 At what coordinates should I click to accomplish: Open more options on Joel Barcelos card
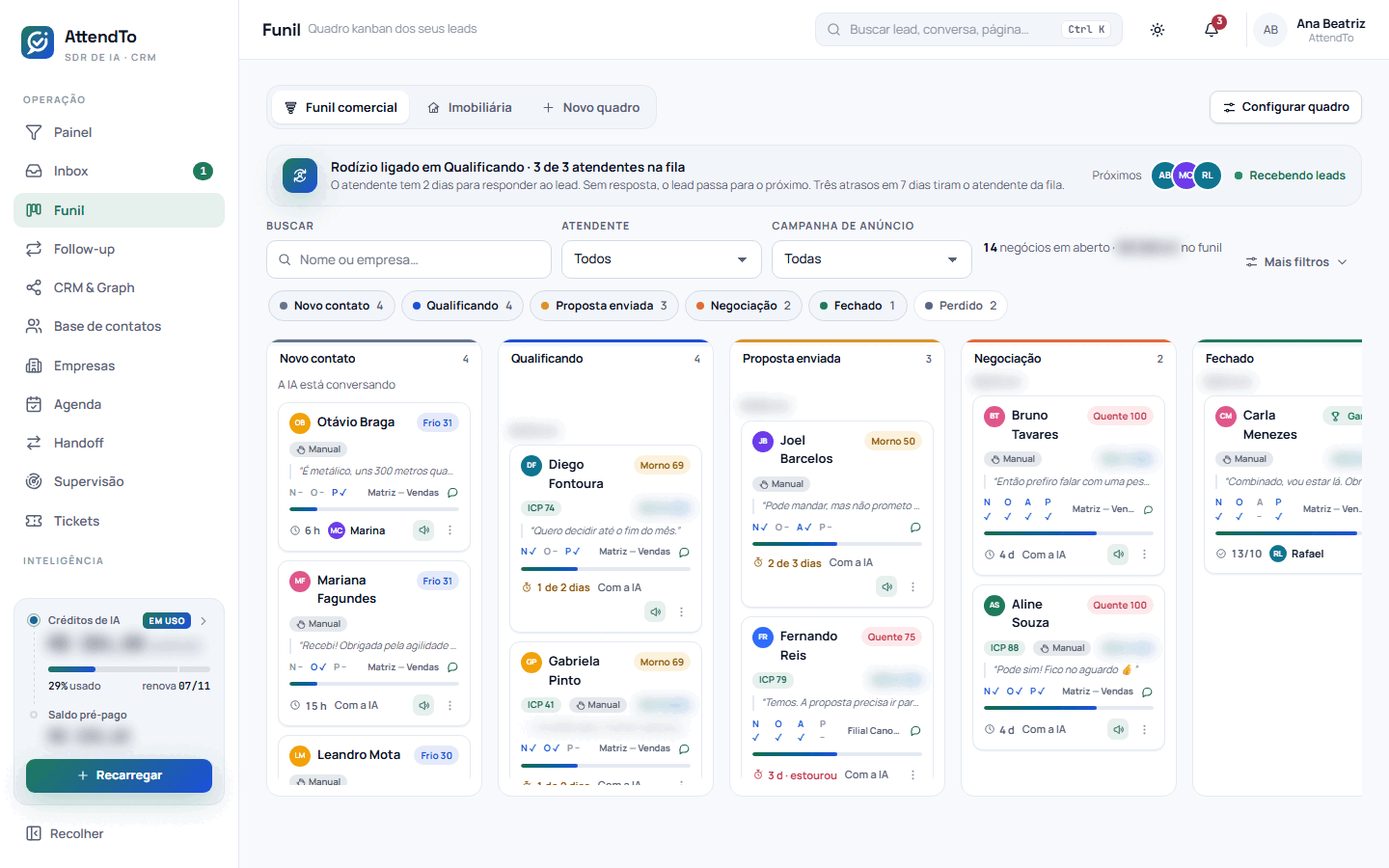912,586
